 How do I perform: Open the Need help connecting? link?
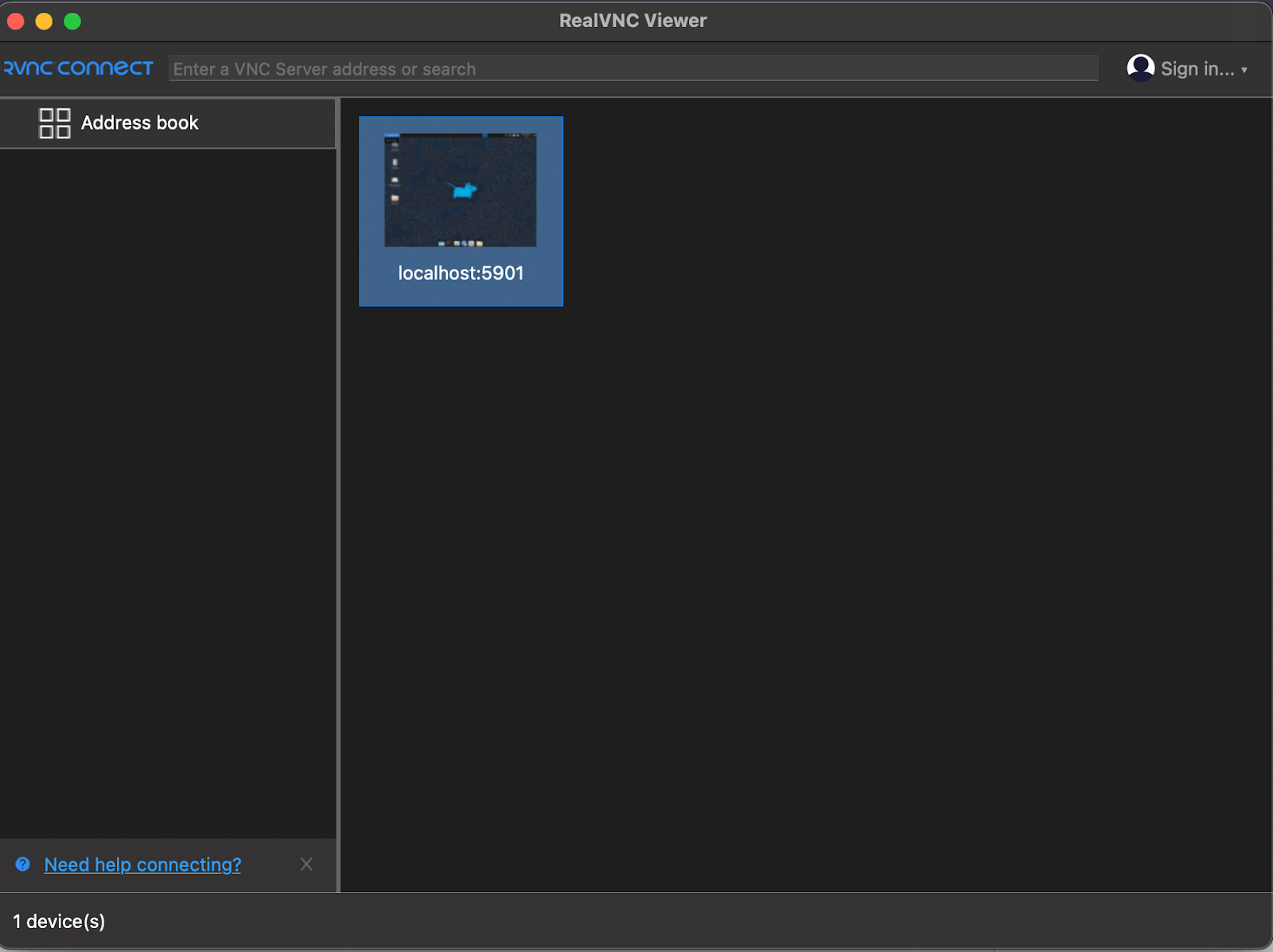pos(142,865)
